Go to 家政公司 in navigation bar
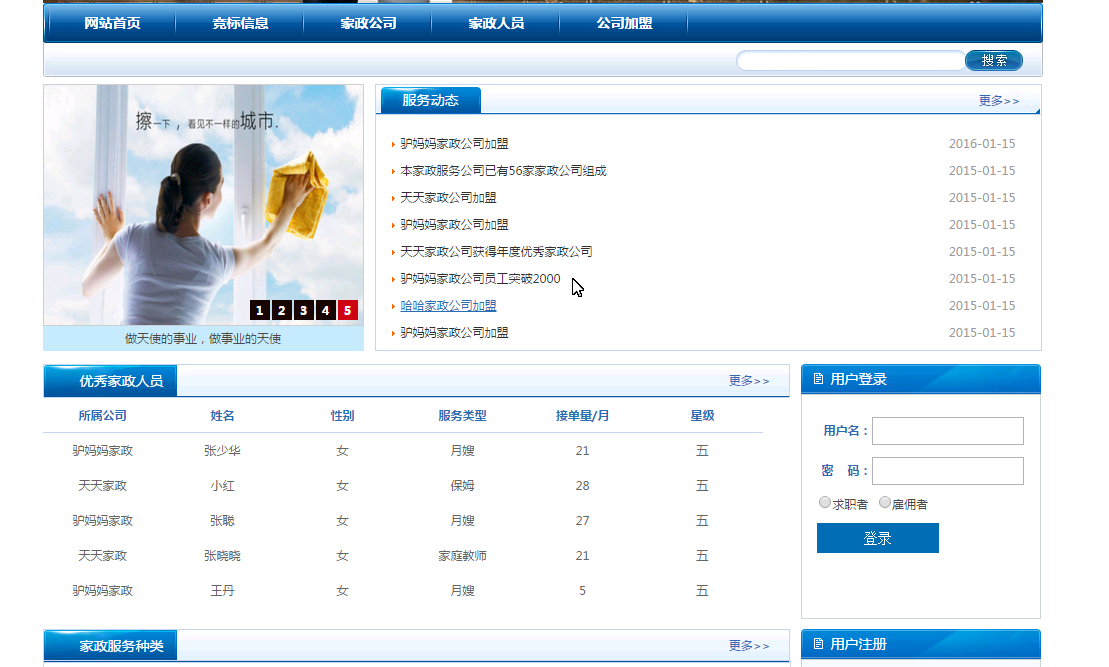The width and height of the screenshot is (1109, 667). pyautogui.click(x=368, y=23)
